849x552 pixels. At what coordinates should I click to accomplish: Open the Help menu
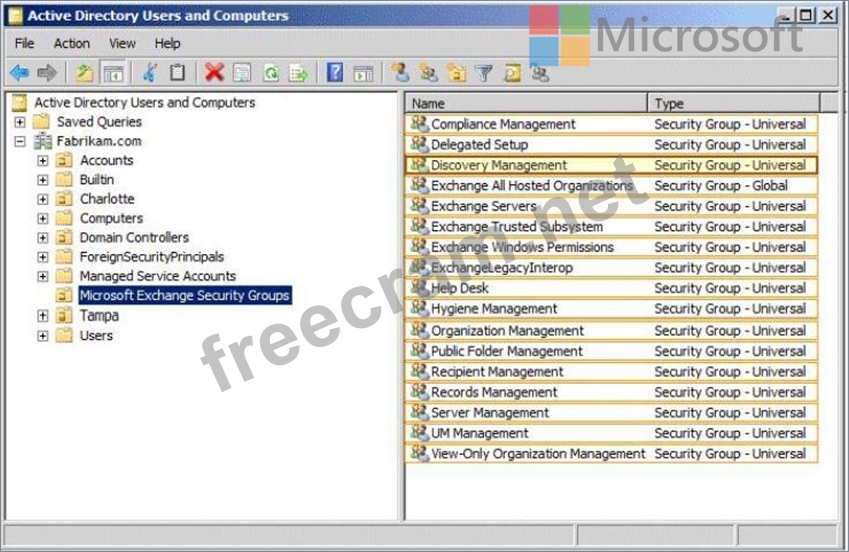(x=167, y=43)
